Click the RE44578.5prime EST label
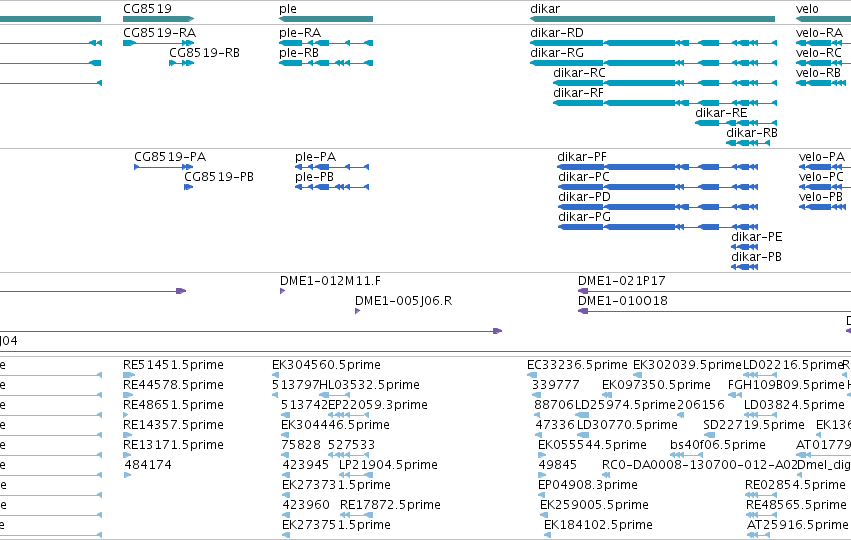Viewport: 851px width, 540px height. pyautogui.click(x=173, y=385)
